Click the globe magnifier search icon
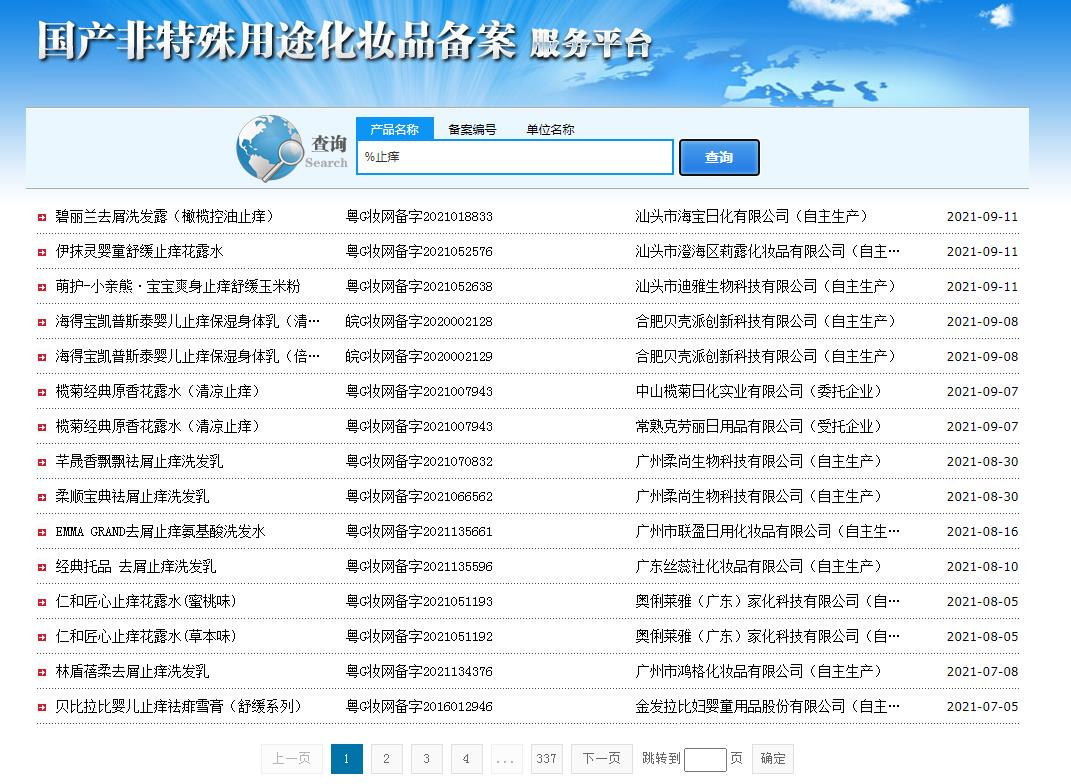Screen dimensions: 1071x784 (x=270, y=148)
